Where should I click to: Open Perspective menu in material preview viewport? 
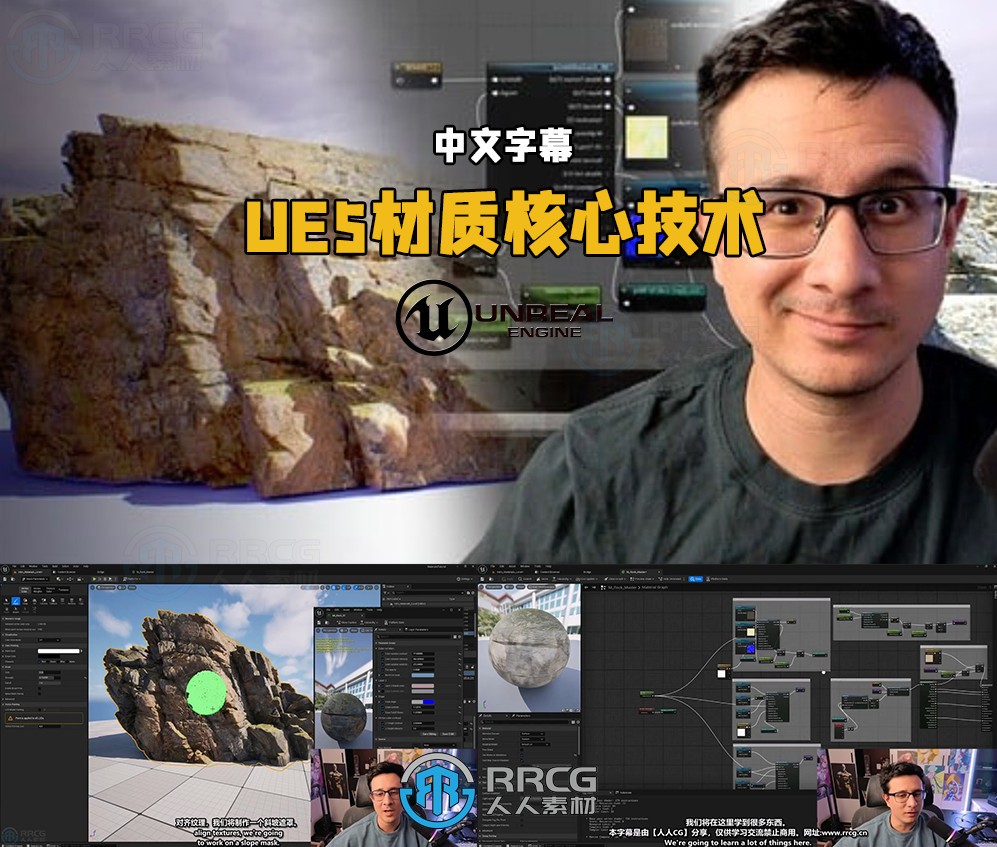point(493,587)
